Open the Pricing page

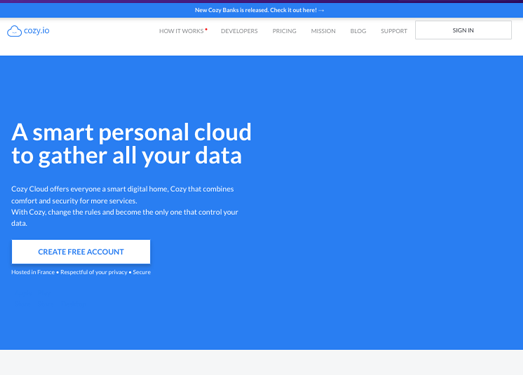coord(284,31)
